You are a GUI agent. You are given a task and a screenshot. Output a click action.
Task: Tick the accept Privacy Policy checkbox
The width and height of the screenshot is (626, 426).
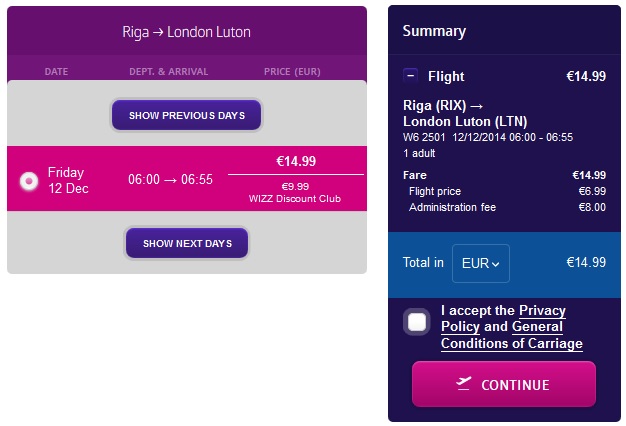(417, 322)
